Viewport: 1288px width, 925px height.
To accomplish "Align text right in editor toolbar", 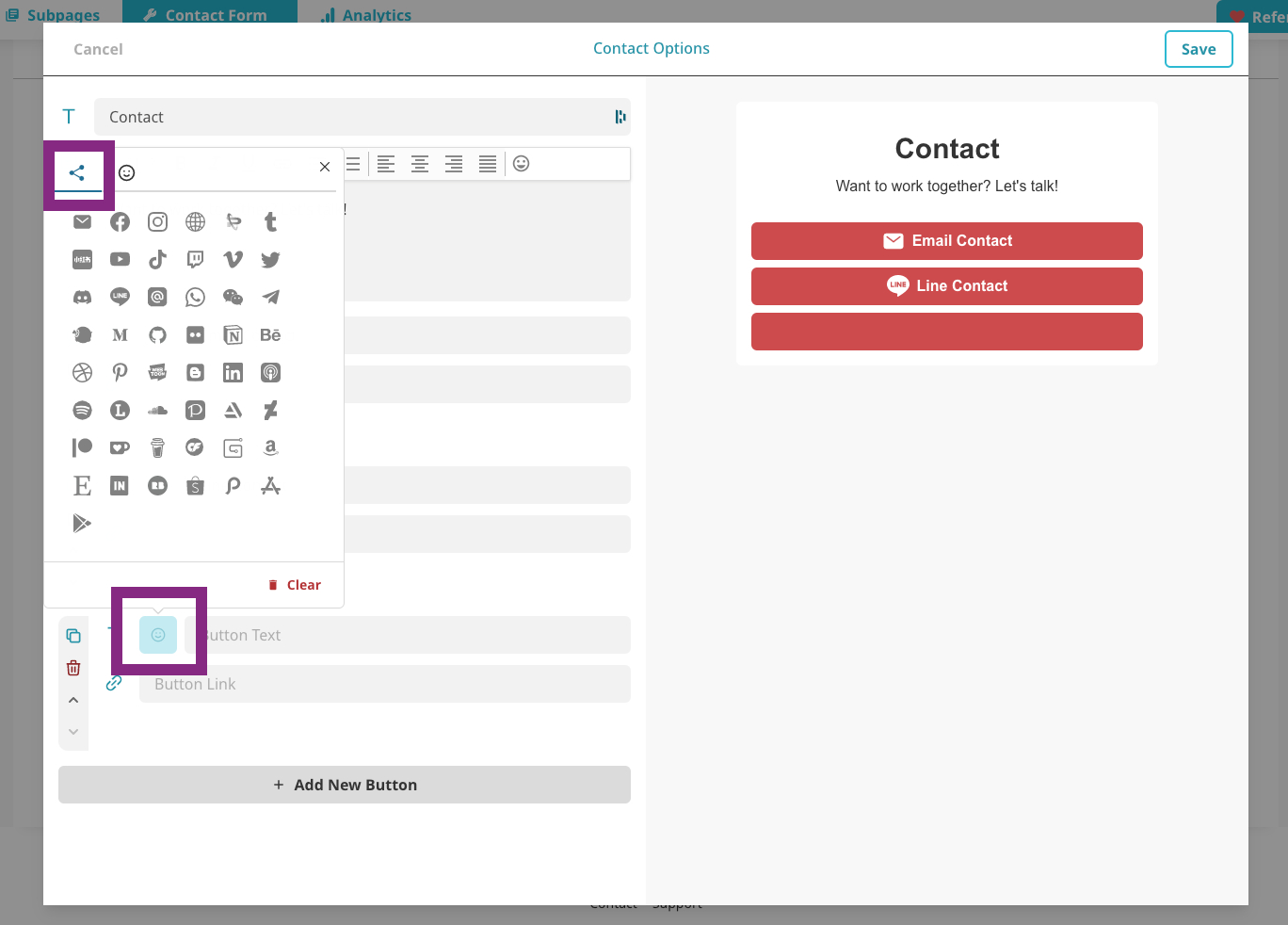I will (454, 164).
